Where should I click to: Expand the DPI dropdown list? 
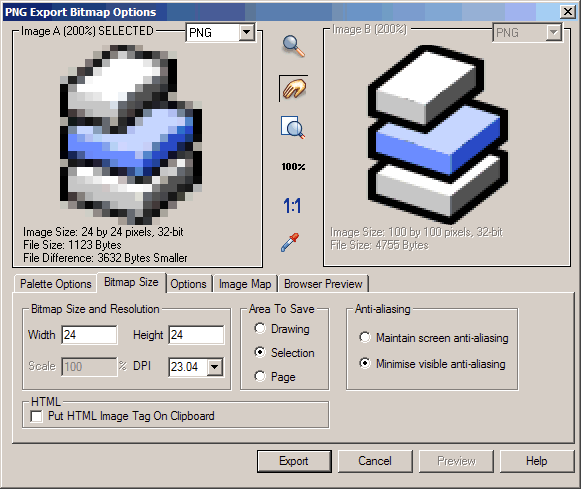(215, 367)
